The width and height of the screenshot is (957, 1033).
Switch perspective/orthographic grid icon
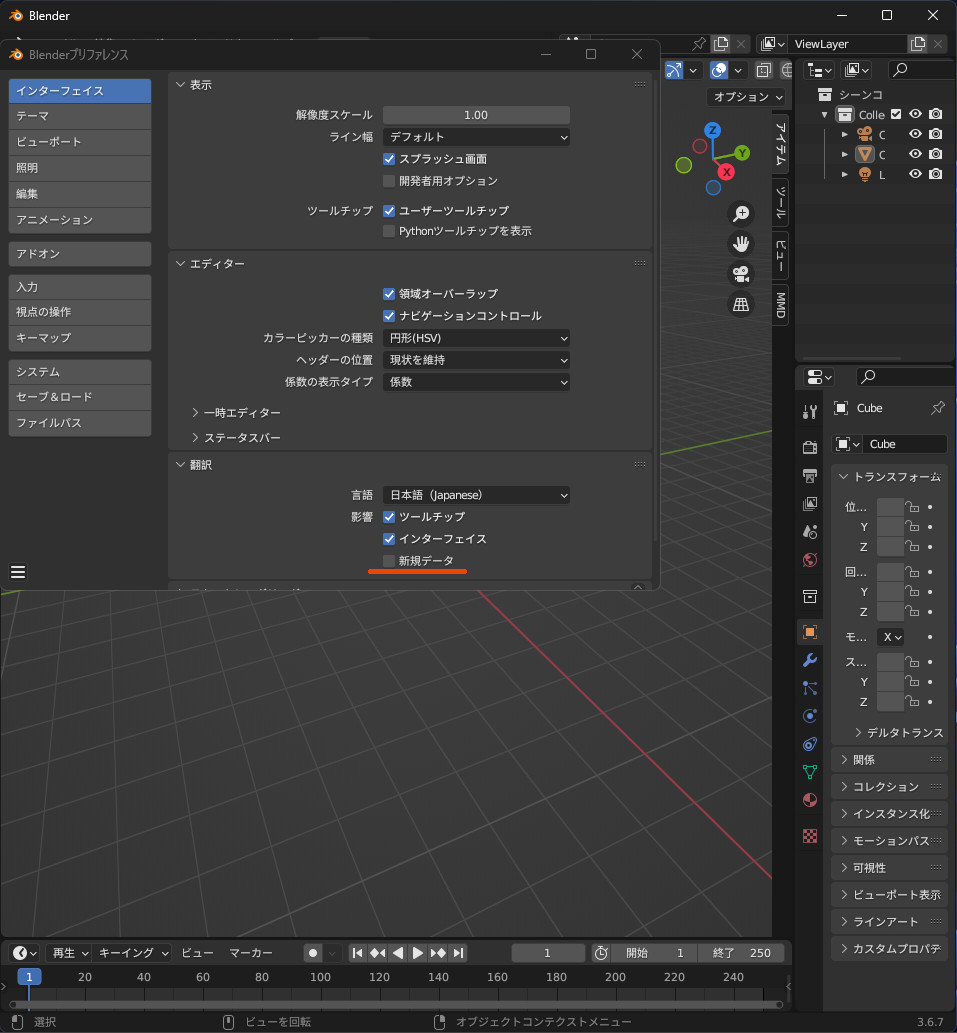click(741, 305)
